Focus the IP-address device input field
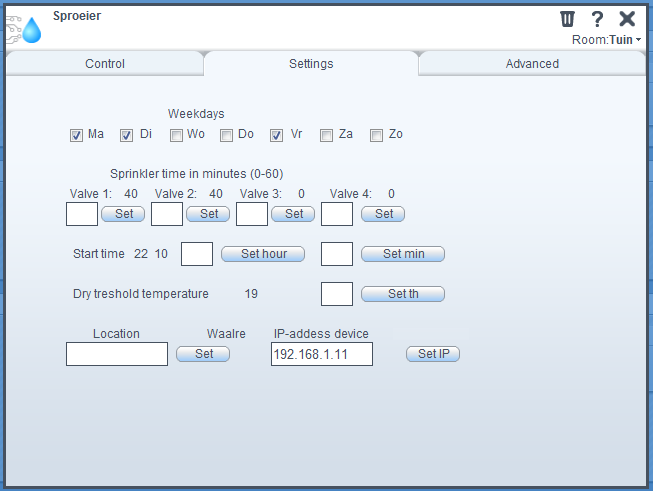653x491 pixels. click(x=321, y=354)
